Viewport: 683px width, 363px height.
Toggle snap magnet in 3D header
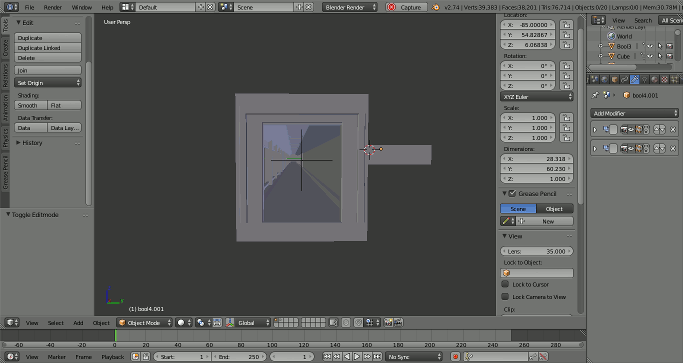click(358, 323)
